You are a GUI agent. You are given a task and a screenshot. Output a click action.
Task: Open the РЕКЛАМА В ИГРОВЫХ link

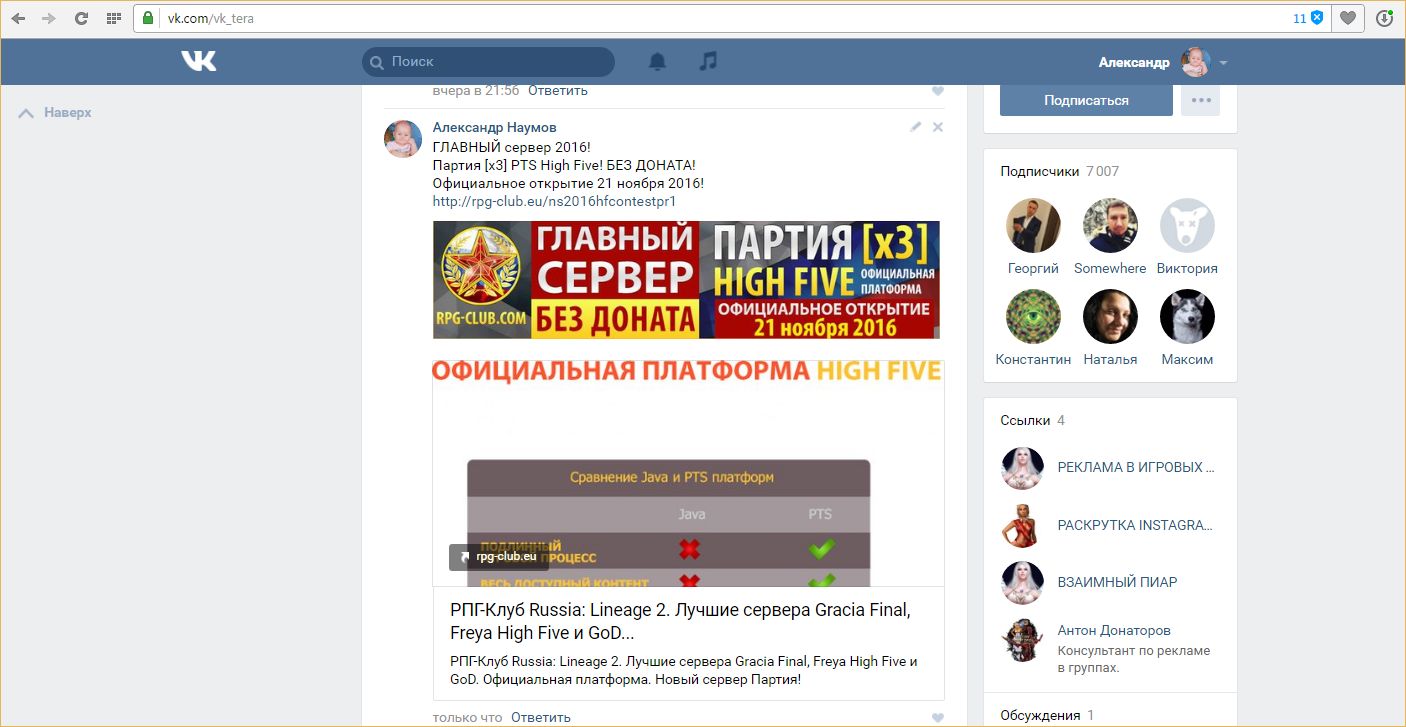1136,467
